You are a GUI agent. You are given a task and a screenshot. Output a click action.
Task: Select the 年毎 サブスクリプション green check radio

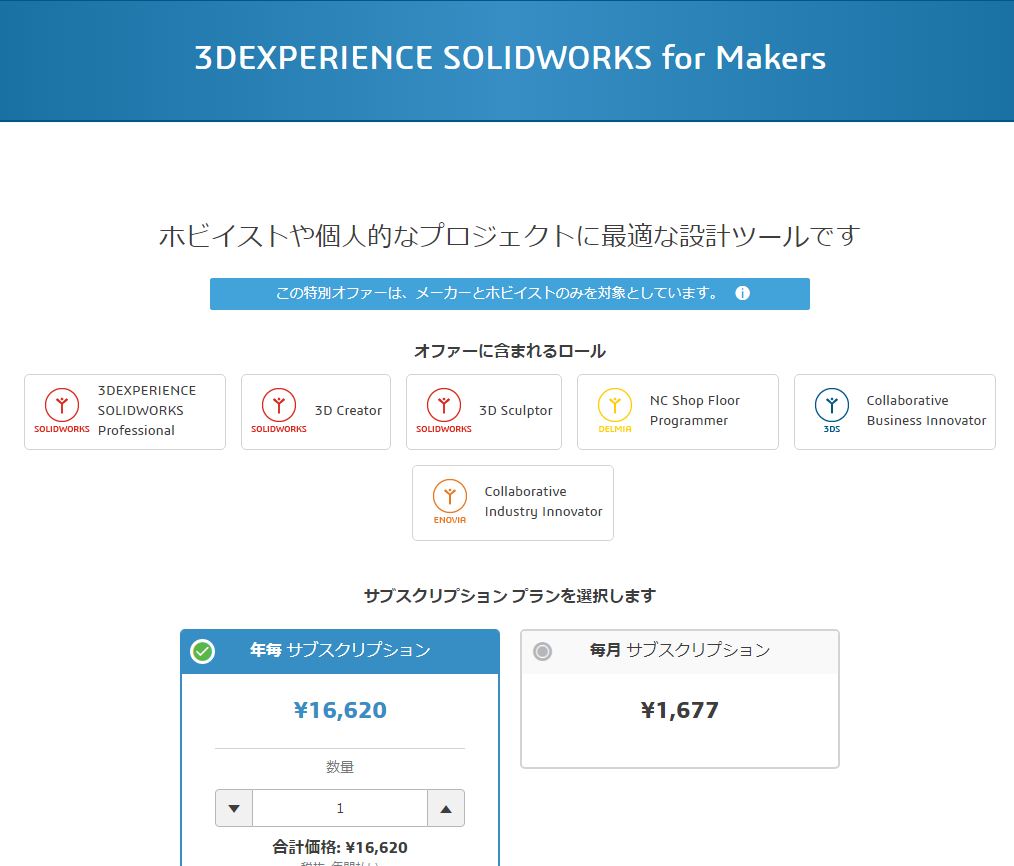202,651
